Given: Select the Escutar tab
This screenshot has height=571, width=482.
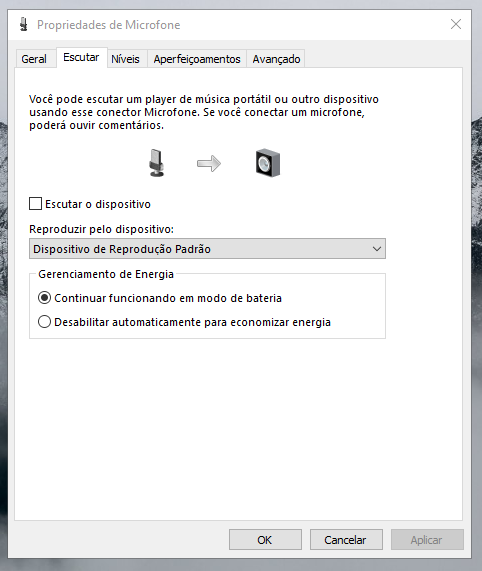Looking at the screenshot, I should point(82,57).
